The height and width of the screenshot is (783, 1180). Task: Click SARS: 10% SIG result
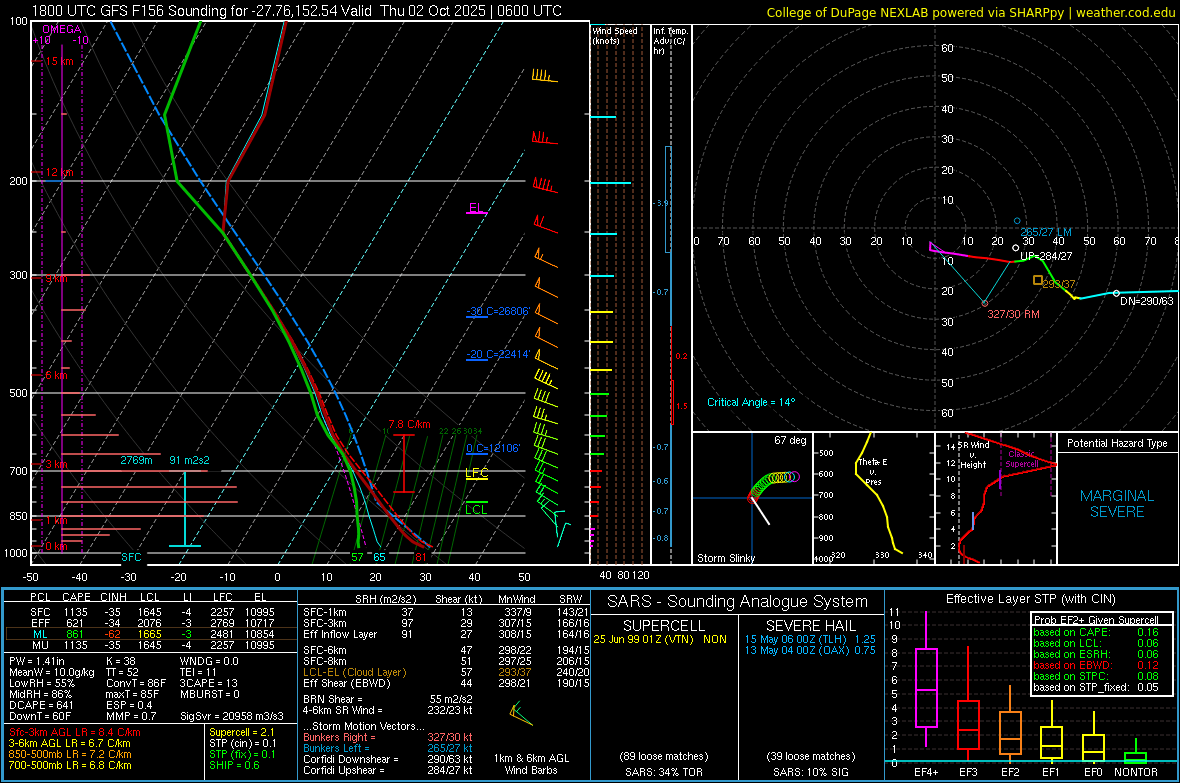point(810,772)
